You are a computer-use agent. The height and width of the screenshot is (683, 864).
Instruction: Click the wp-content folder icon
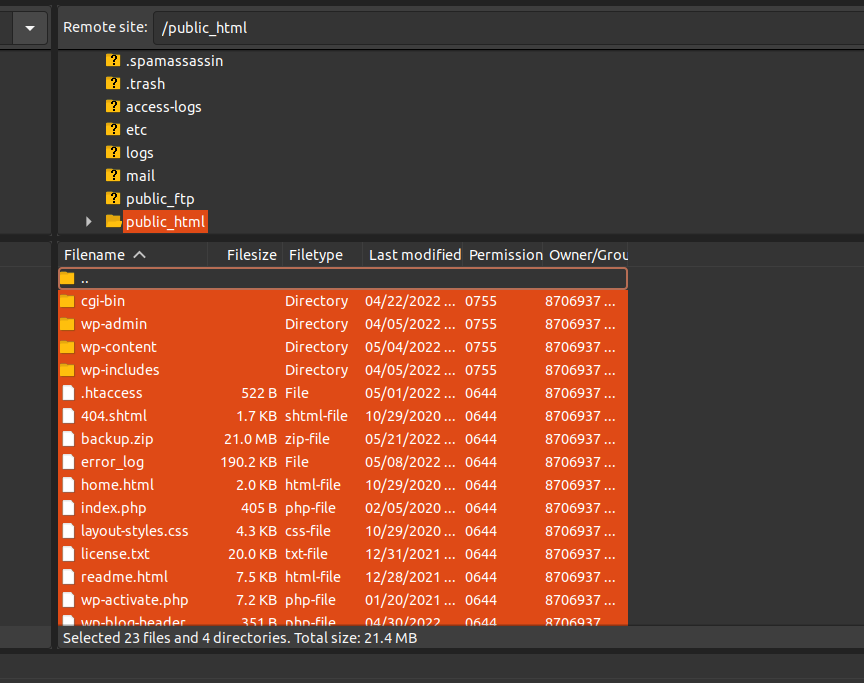[67, 347]
